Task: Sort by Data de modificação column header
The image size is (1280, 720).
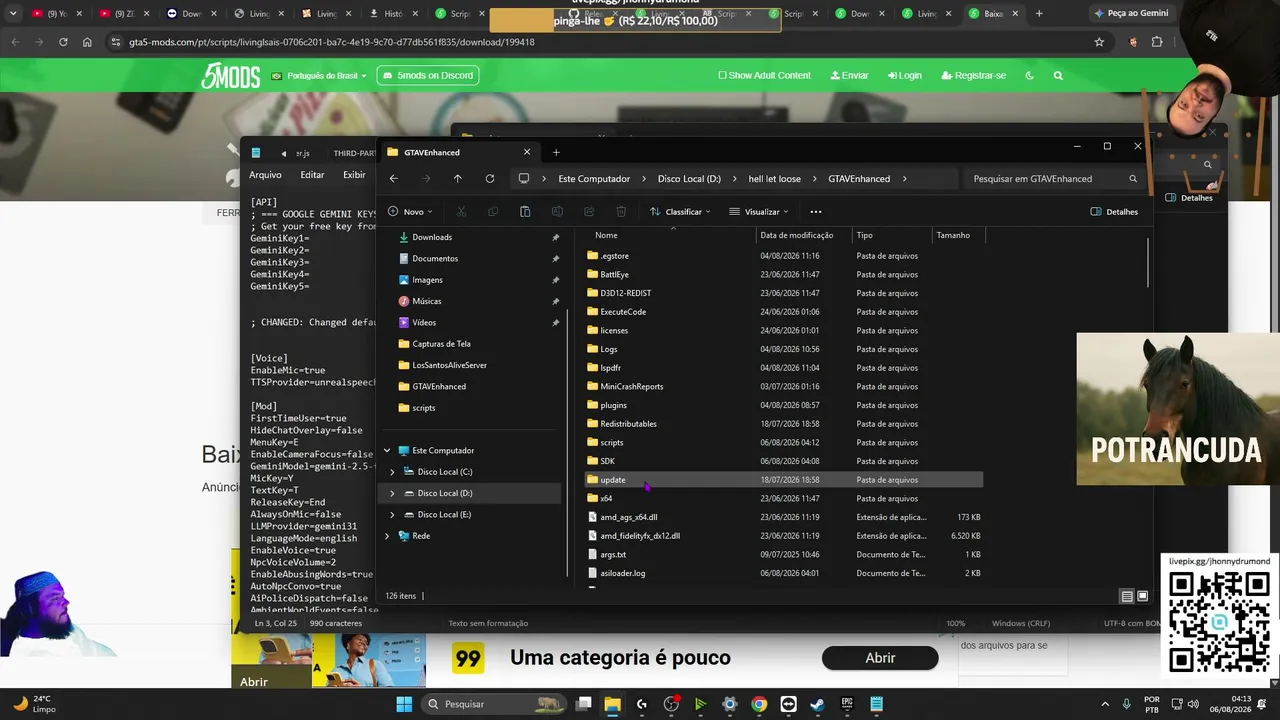Action: pyautogui.click(x=797, y=236)
